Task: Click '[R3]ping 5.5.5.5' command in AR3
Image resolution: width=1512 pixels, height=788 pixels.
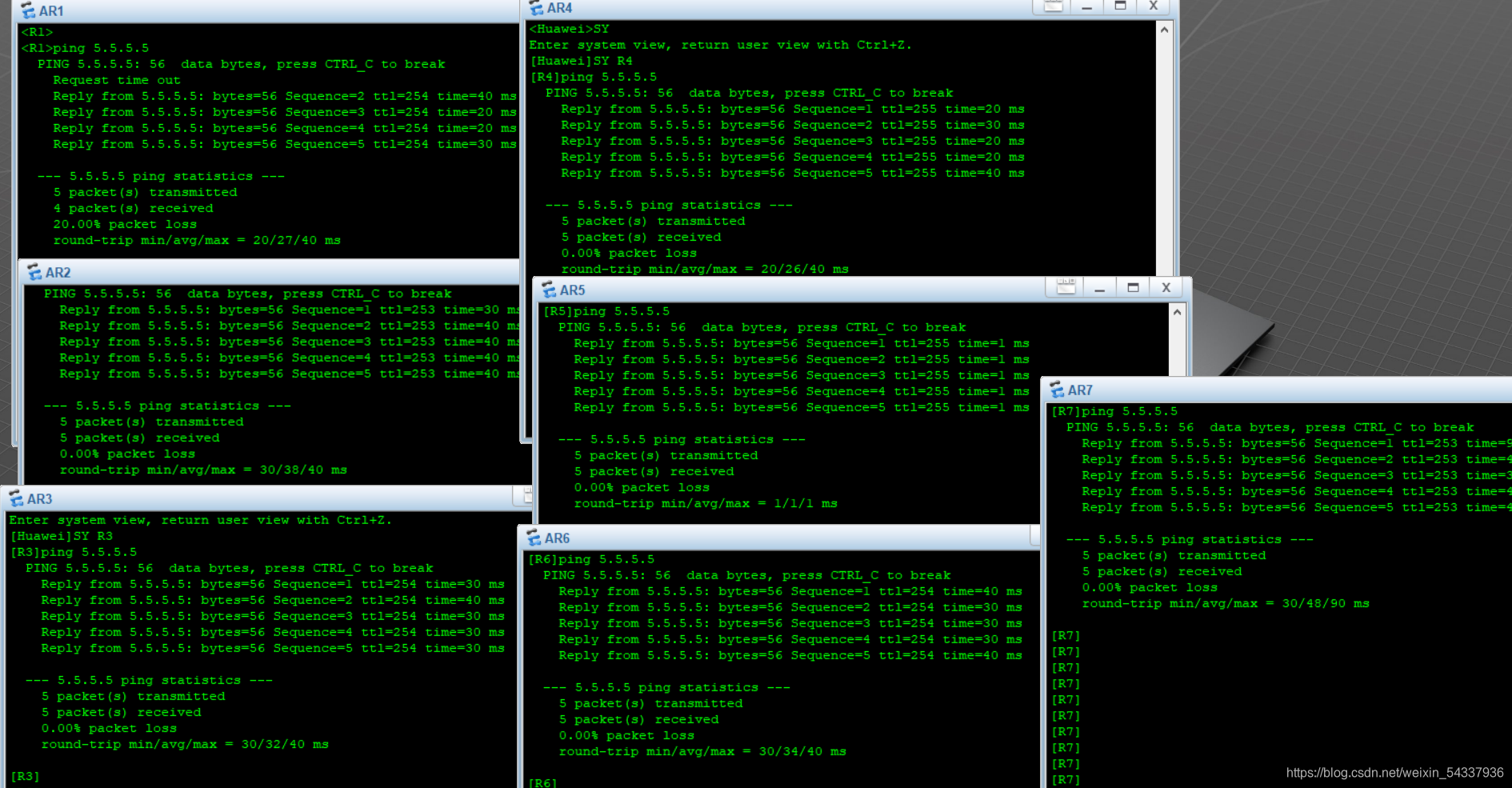Action: 74,552
